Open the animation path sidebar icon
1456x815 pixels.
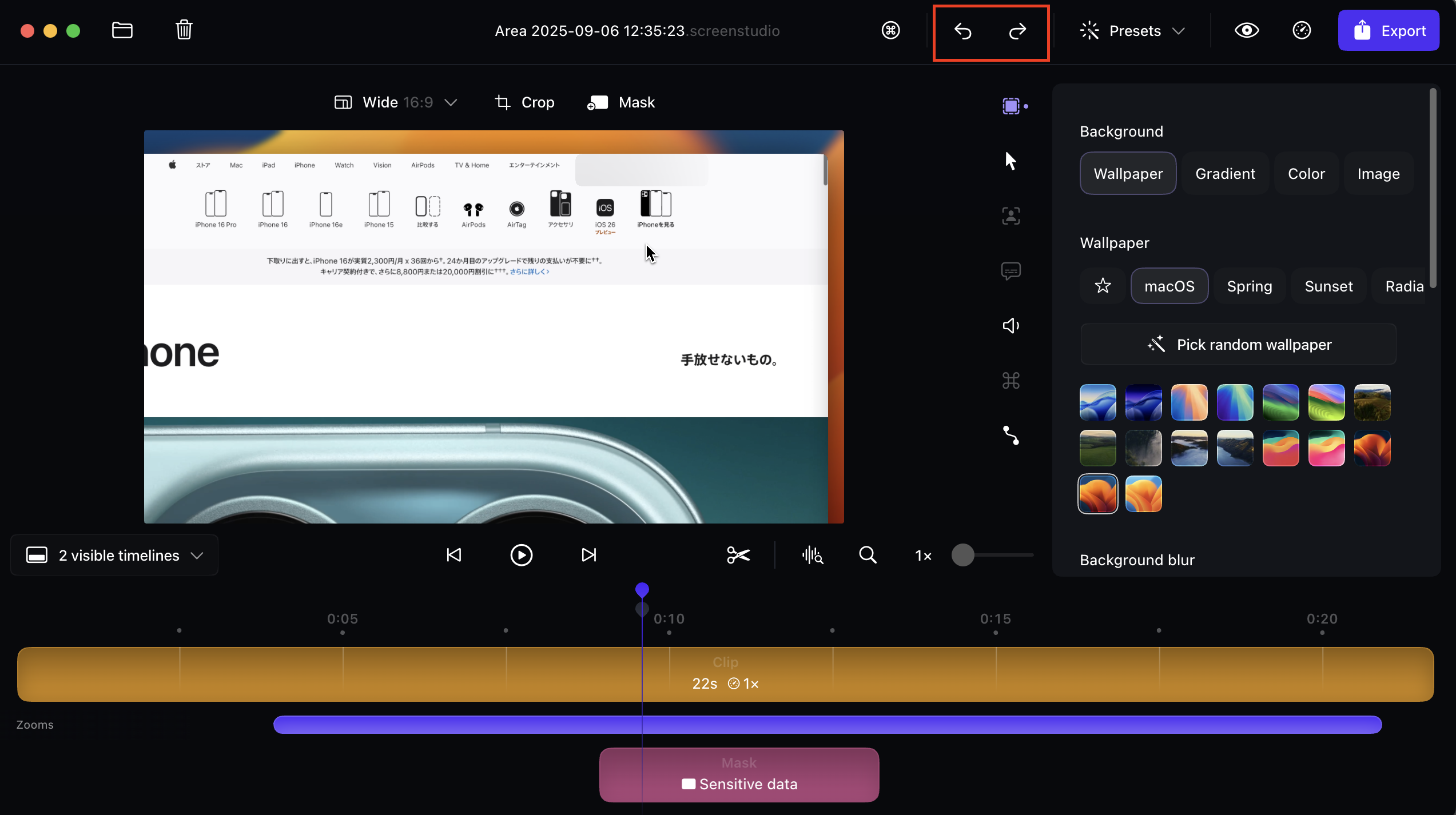click(1011, 436)
